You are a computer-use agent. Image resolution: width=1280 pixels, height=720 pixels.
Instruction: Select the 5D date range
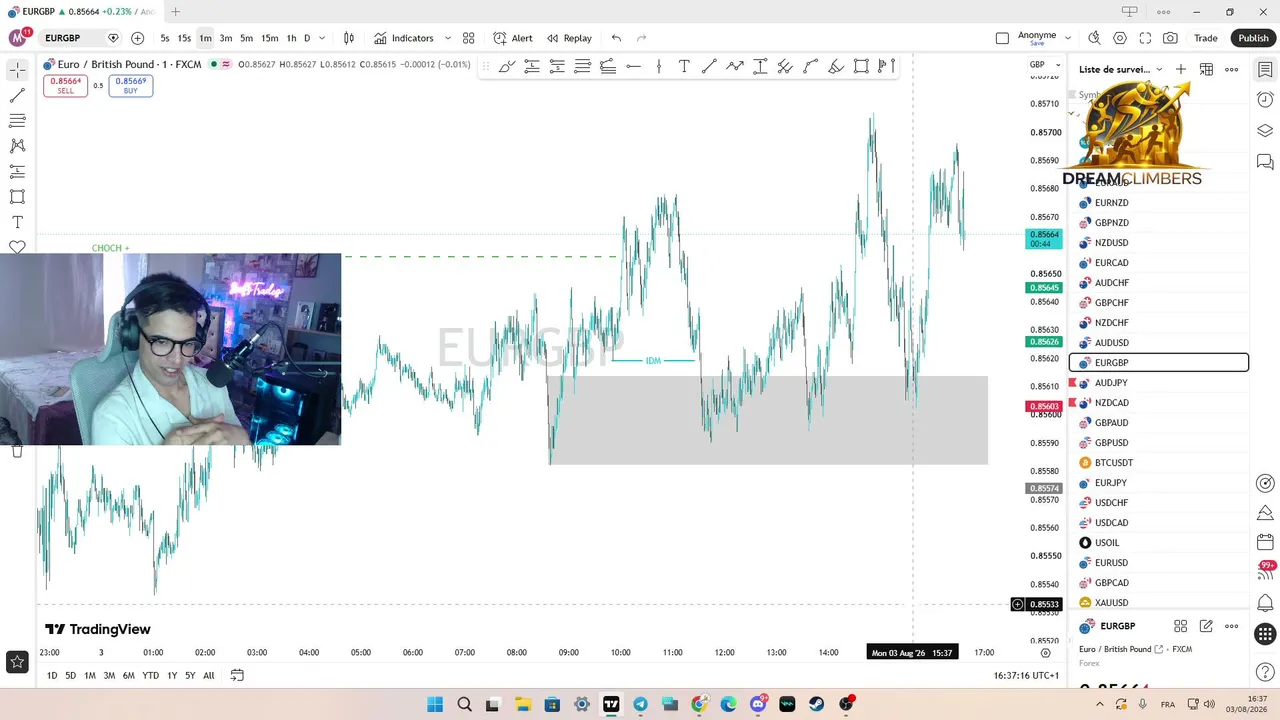tap(70, 676)
